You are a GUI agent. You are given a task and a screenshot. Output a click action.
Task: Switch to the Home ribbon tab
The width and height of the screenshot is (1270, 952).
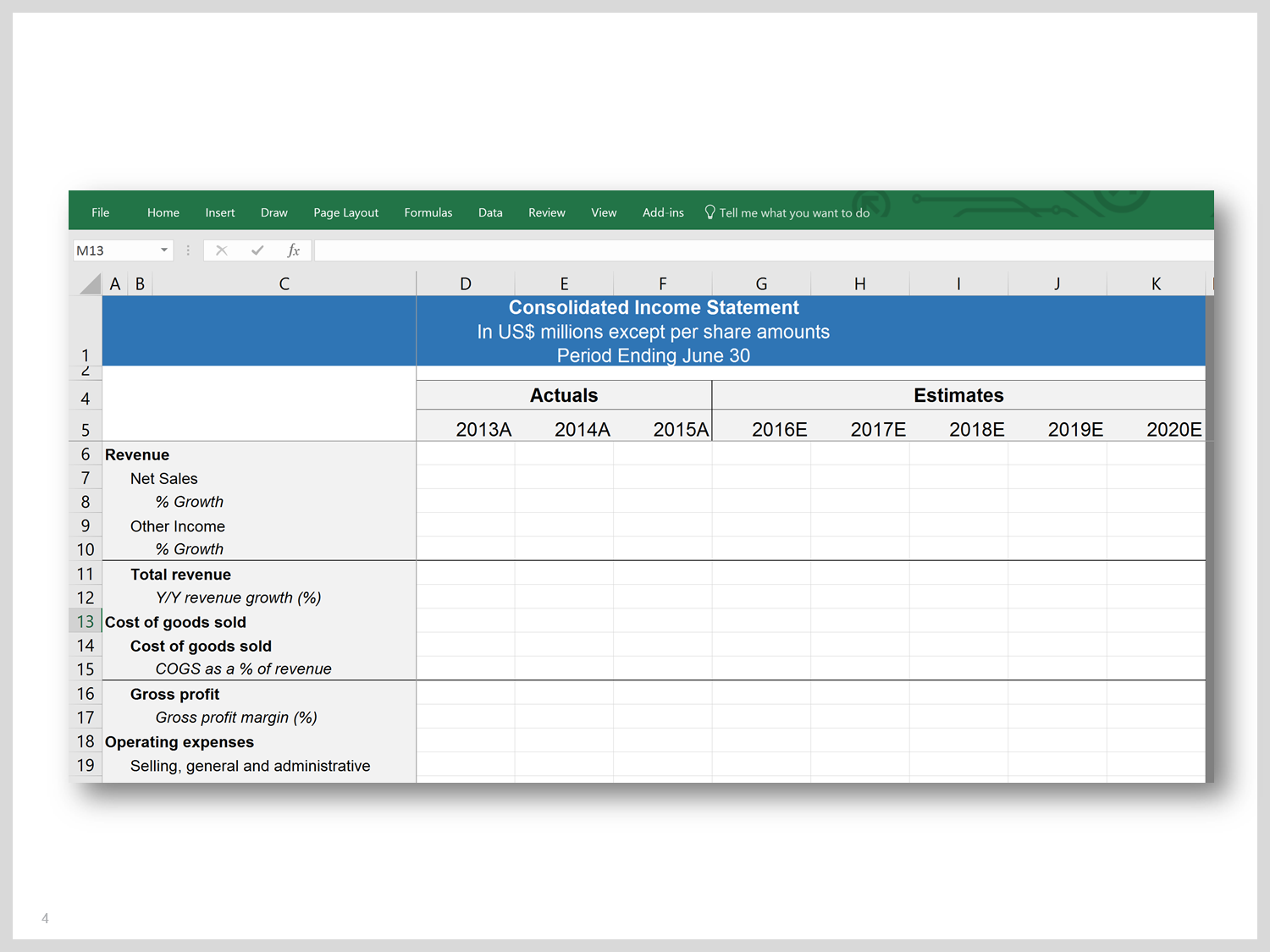163,212
